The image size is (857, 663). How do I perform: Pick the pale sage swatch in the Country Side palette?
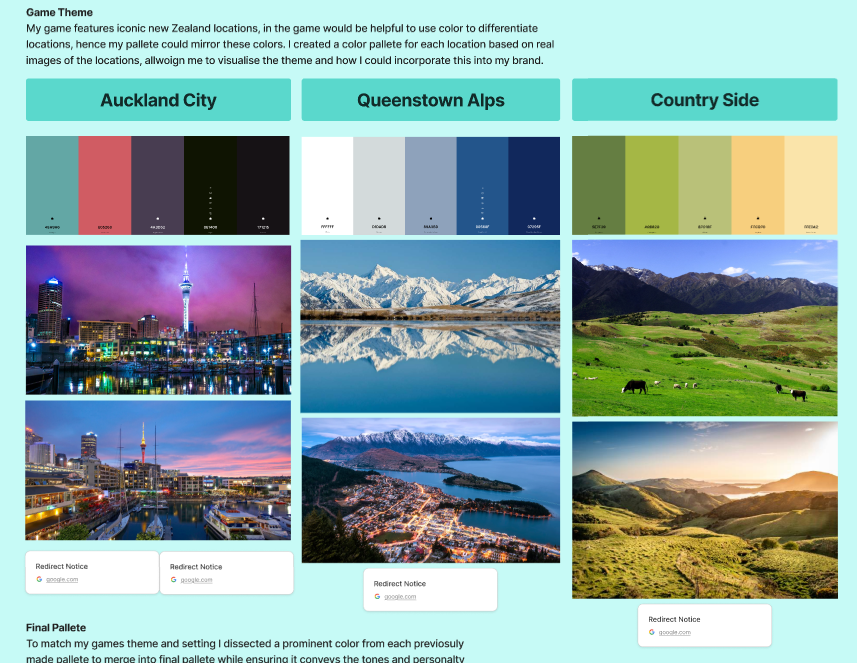click(x=705, y=185)
